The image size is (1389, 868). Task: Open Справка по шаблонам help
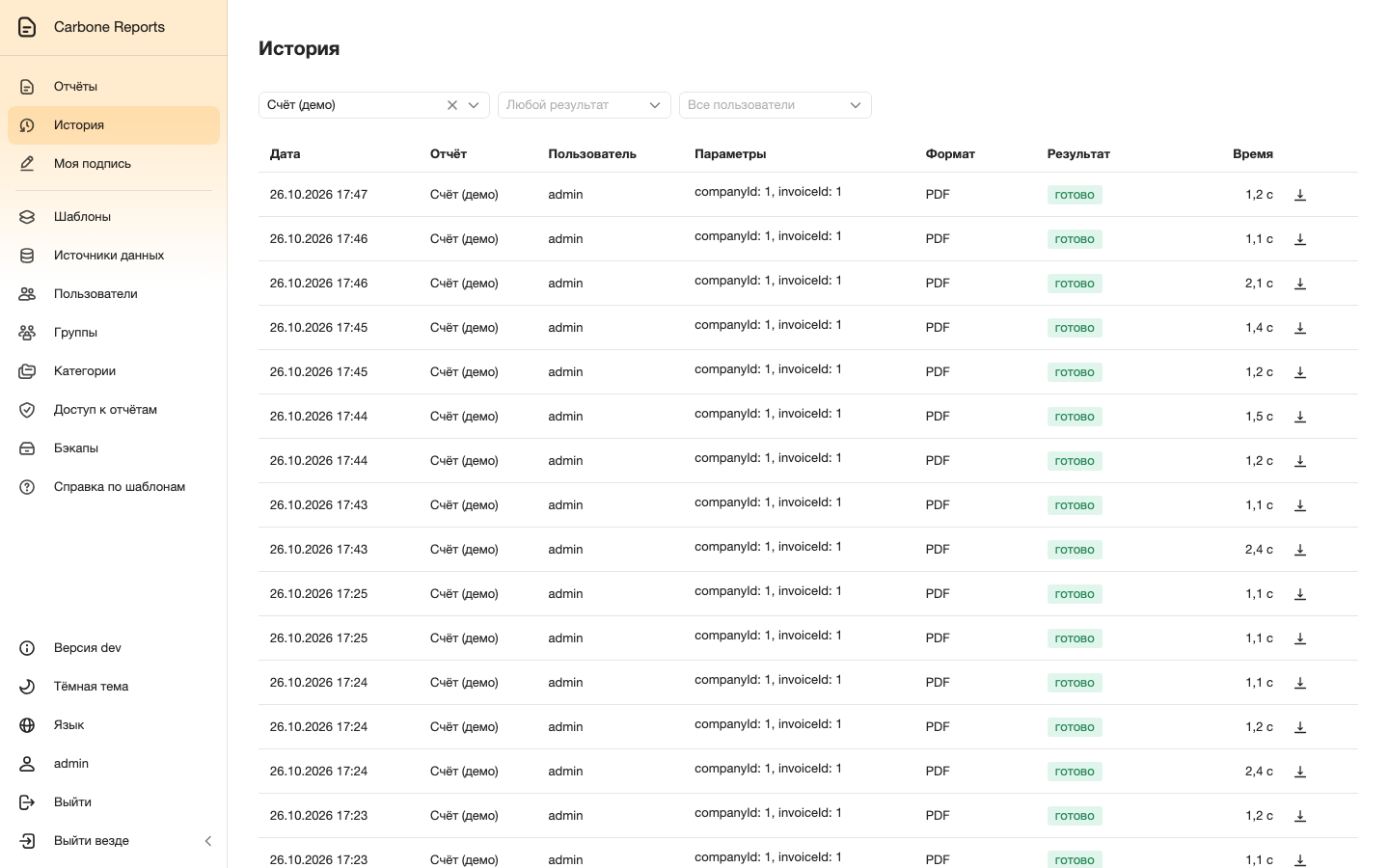pos(114,487)
